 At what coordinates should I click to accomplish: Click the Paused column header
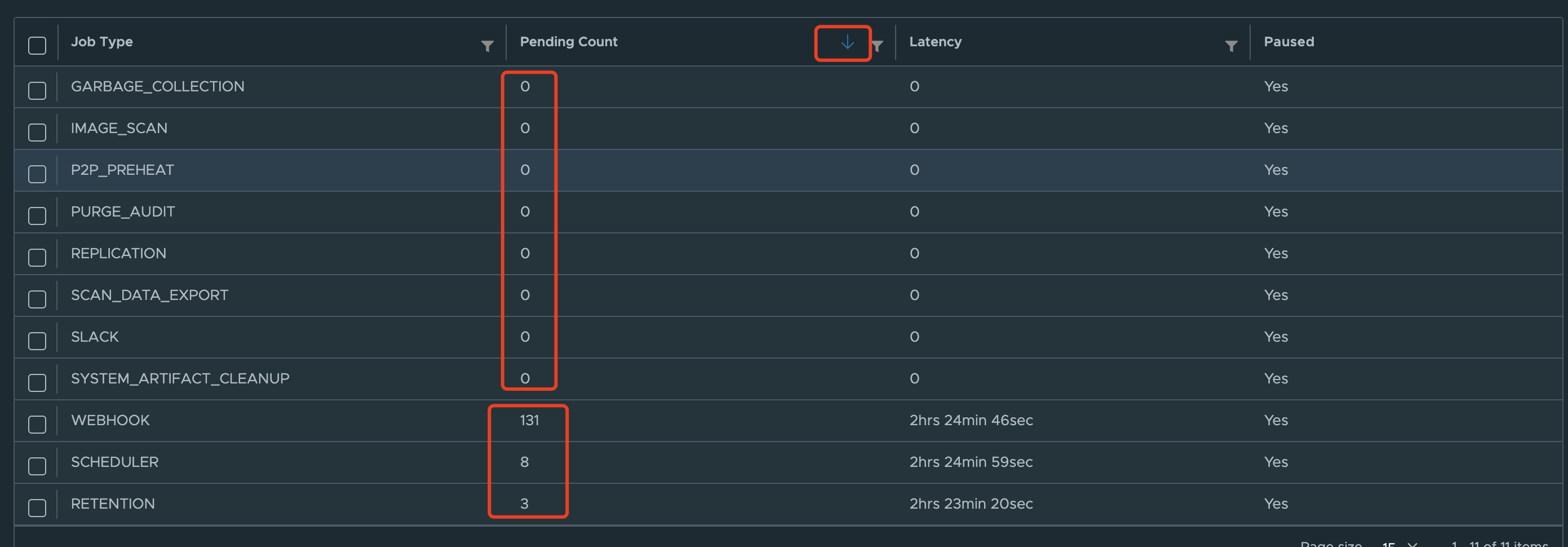[1288, 41]
